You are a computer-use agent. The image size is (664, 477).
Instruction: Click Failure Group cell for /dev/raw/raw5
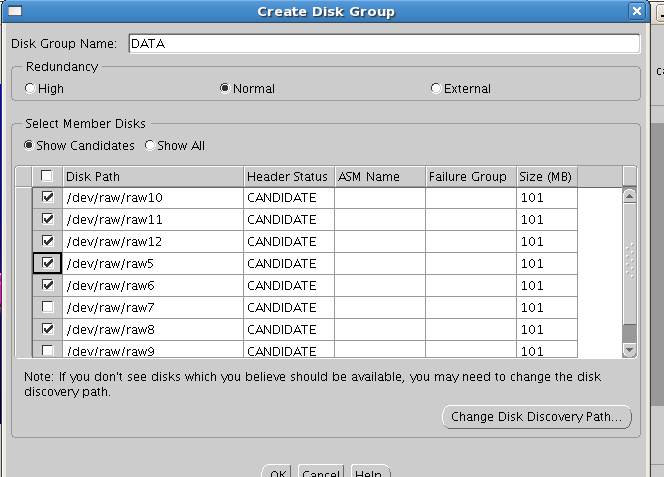click(471, 264)
